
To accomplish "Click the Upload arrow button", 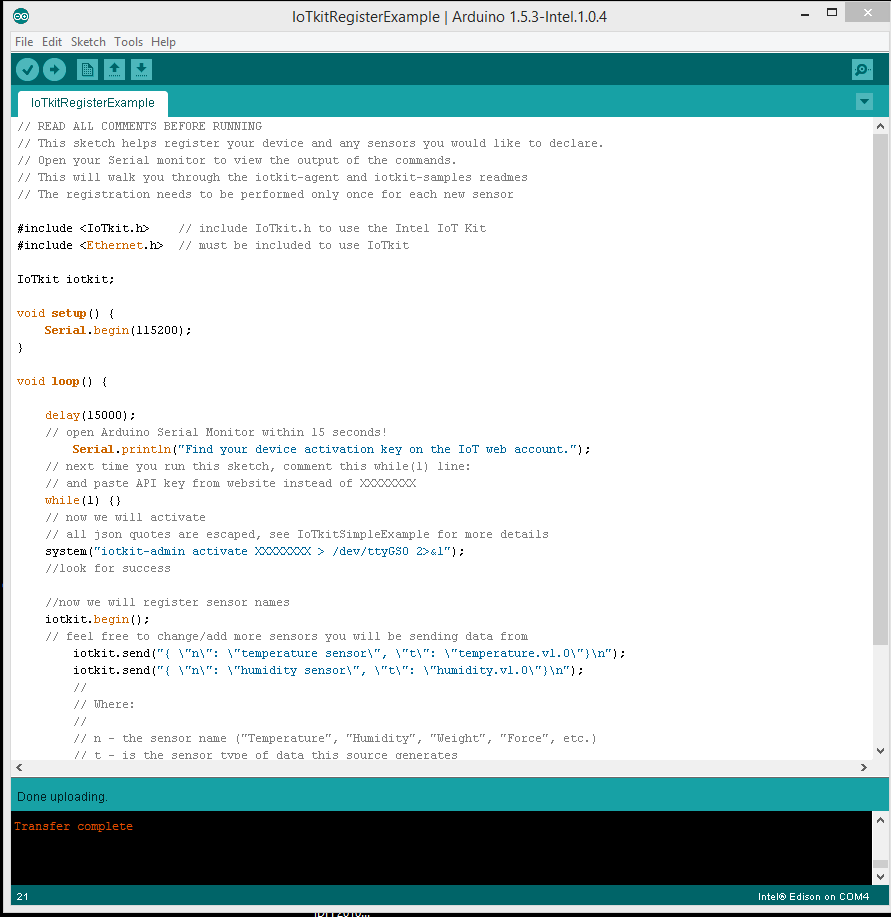I will pyautogui.click(x=54, y=70).
